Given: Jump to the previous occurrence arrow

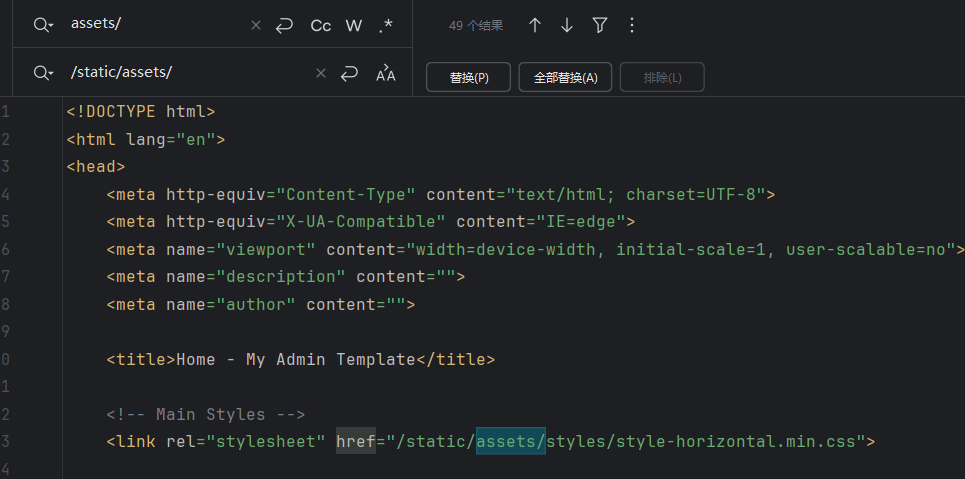Looking at the screenshot, I should point(535,25).
